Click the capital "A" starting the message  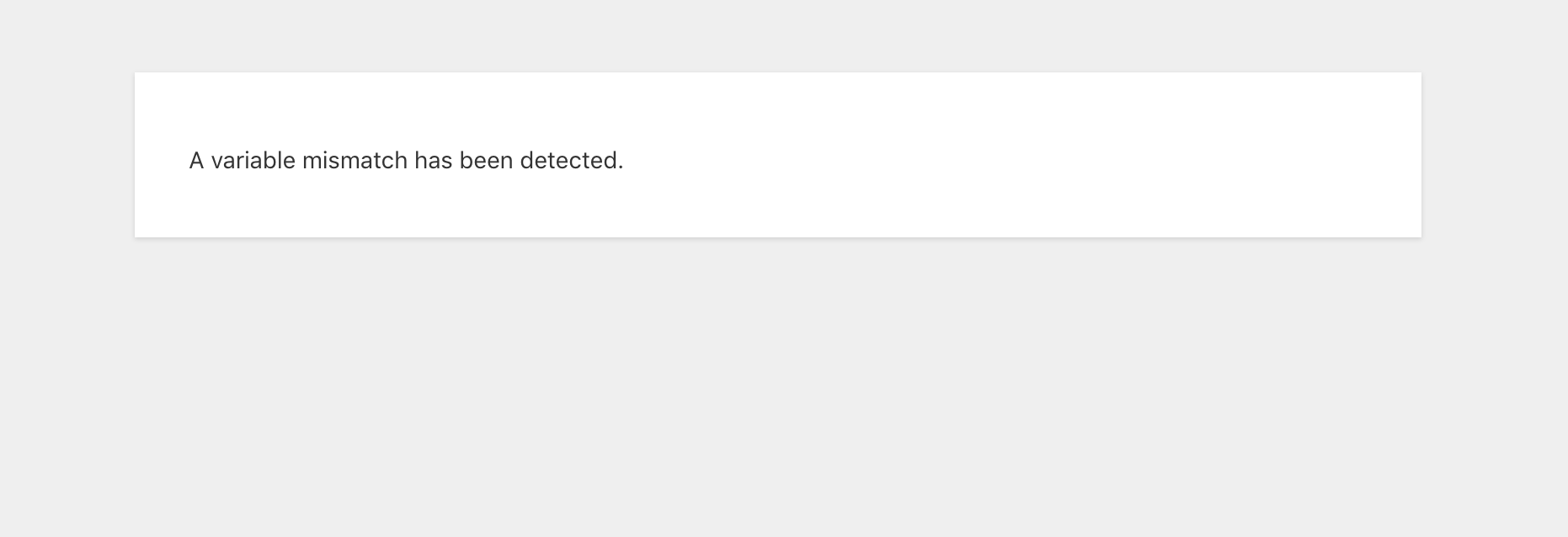(196, 160)
